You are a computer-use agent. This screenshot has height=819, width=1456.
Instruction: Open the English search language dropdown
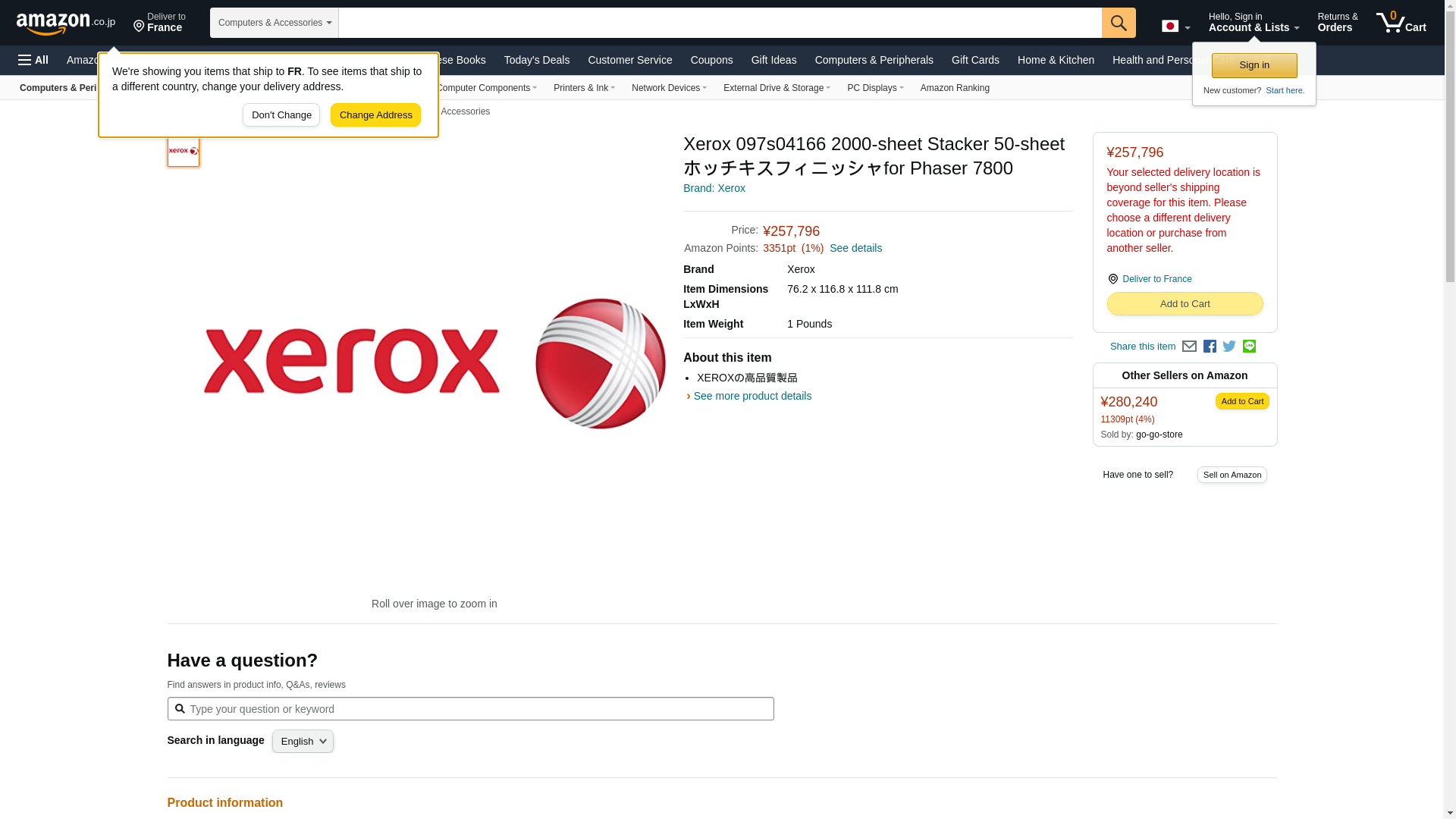tap(303, 742)
